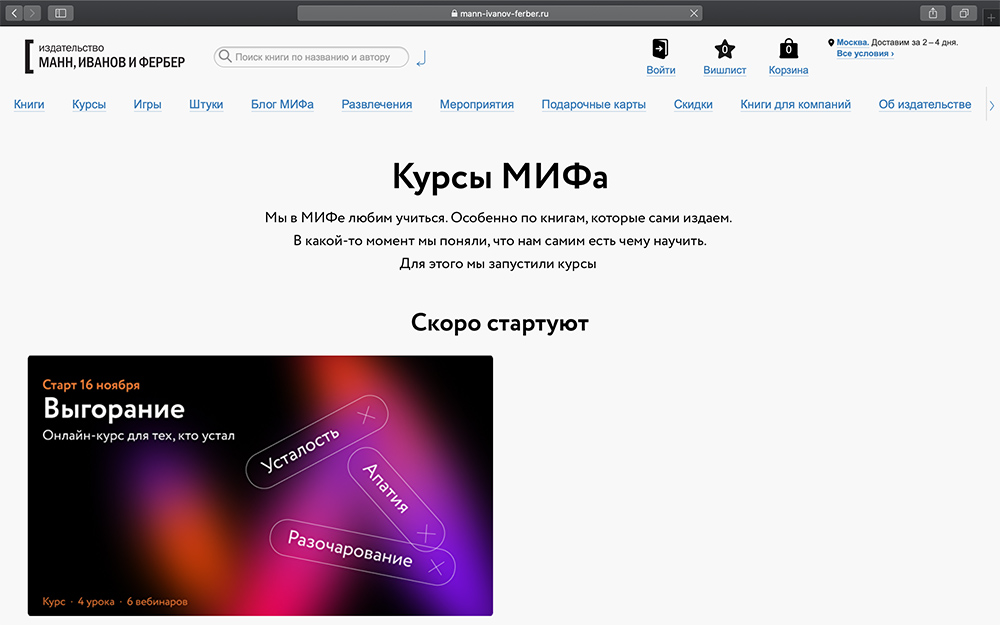This screenshot has width=1000, height=625.
Task: Open the Мероприятия menu item
Action: (476, 104)
